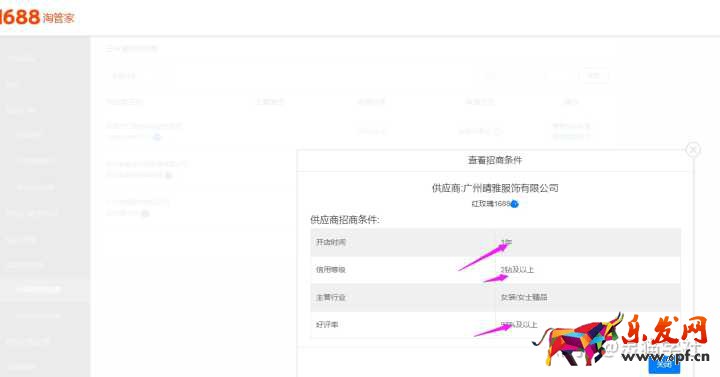Click the blue 关闭 button in the dialog
This screenshot has width=720, height=377.
click(664, 365)
